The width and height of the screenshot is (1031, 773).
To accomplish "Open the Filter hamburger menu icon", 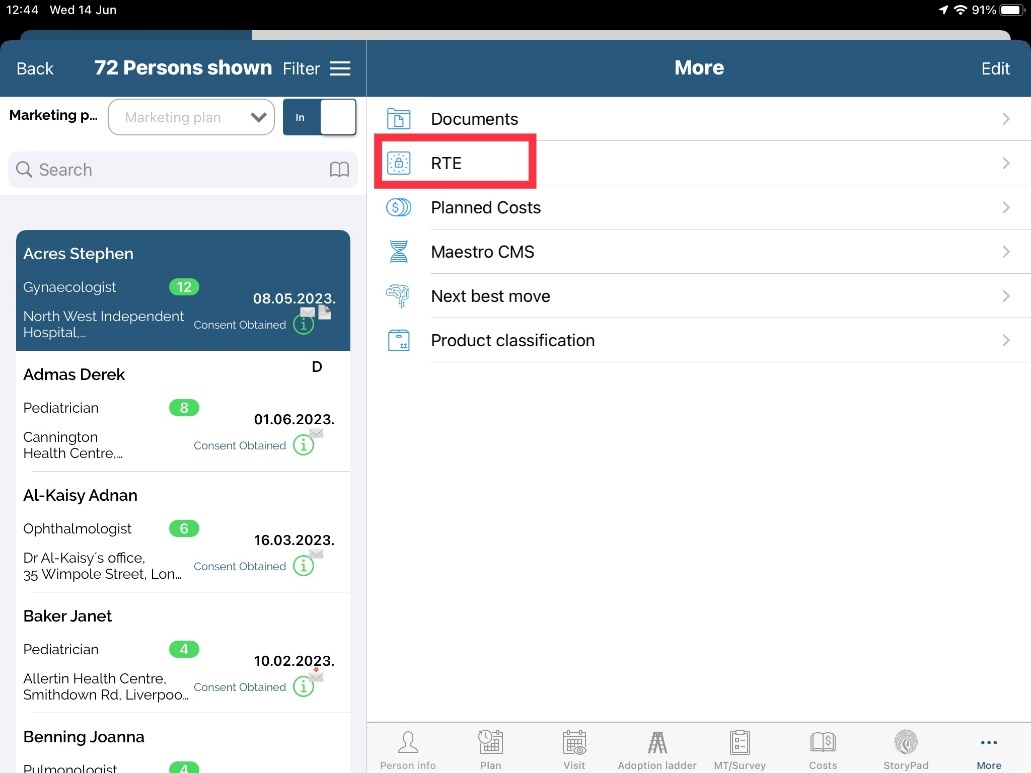I will [x=340, y=68].
